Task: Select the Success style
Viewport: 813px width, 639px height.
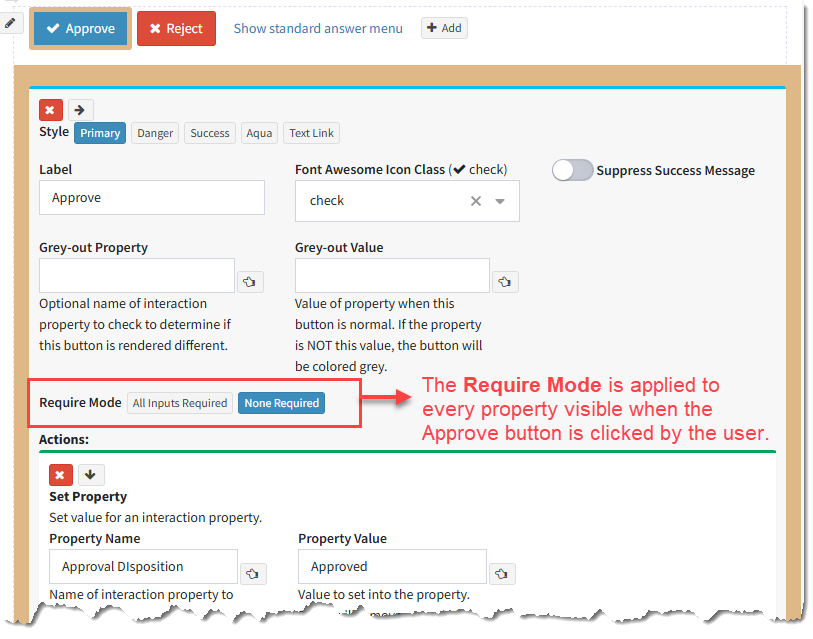Action: 209,133
